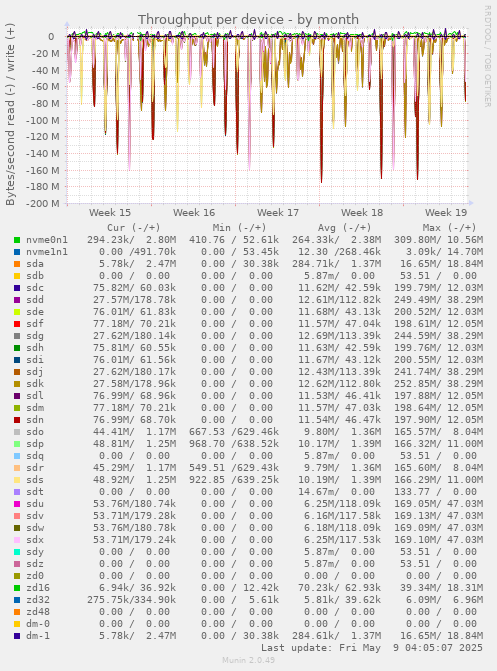Click the sdh device label
The width and height of the screenshot is (497, 671).
(35, 348)
